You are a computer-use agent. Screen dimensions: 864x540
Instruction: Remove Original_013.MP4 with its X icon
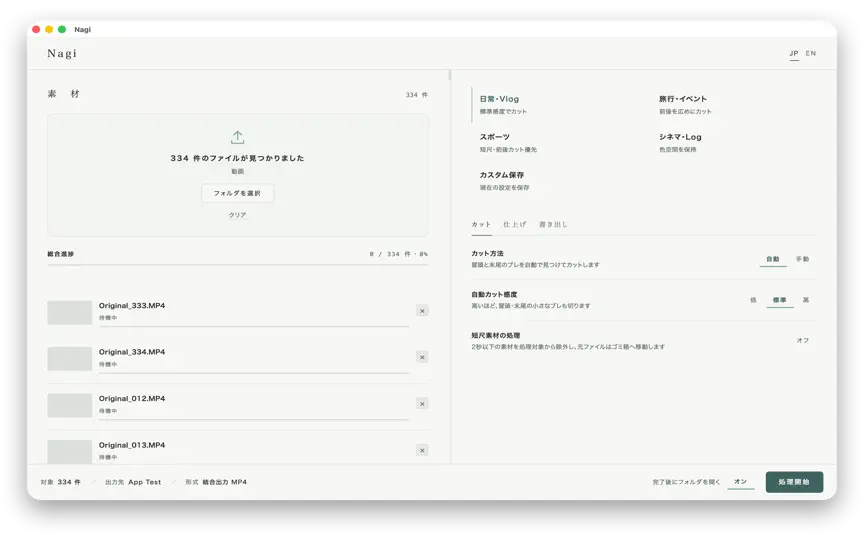422,450
